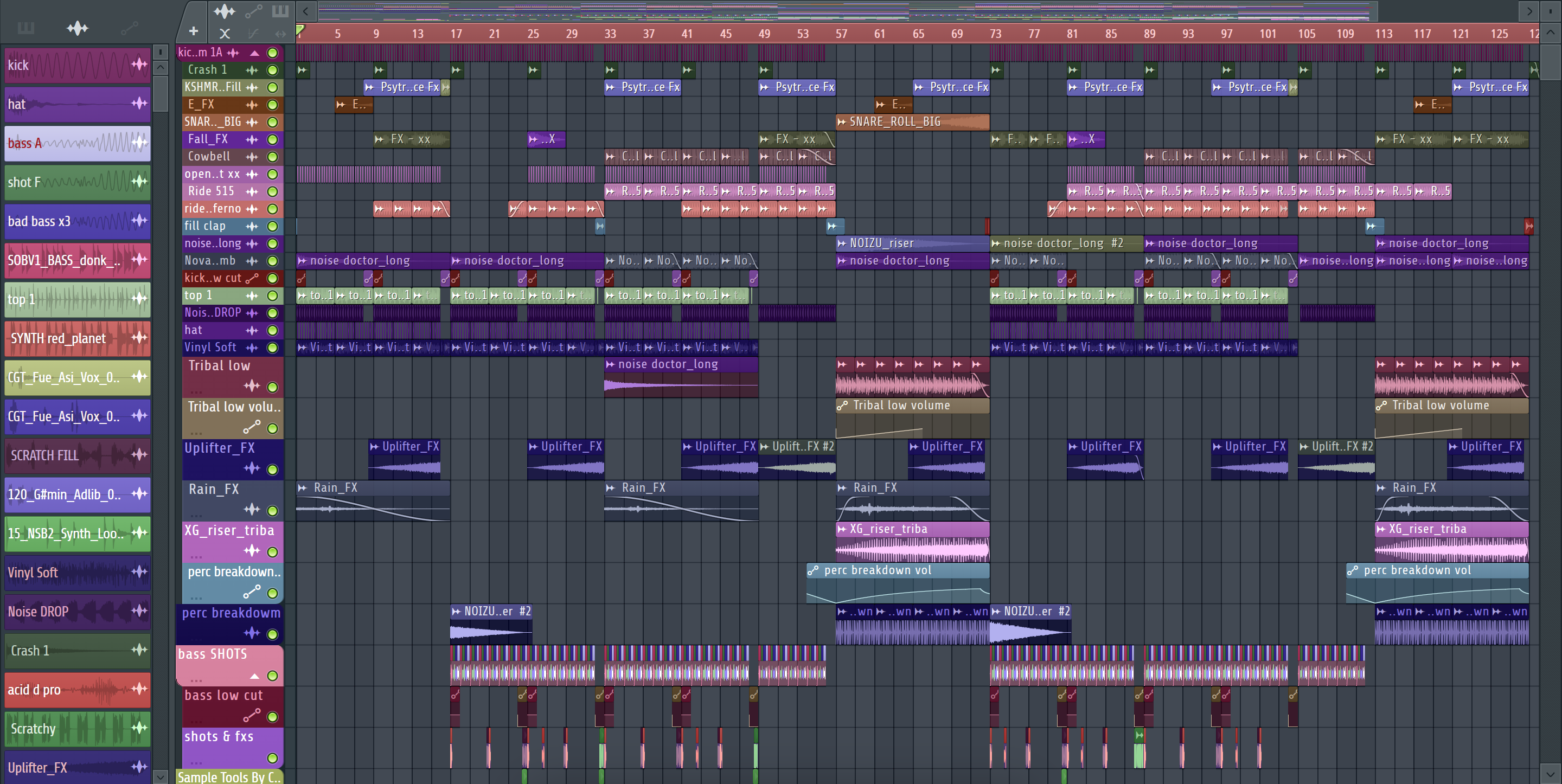
Task: Click the playlist overview minimap scrollbar
Action: pos(848,11)
